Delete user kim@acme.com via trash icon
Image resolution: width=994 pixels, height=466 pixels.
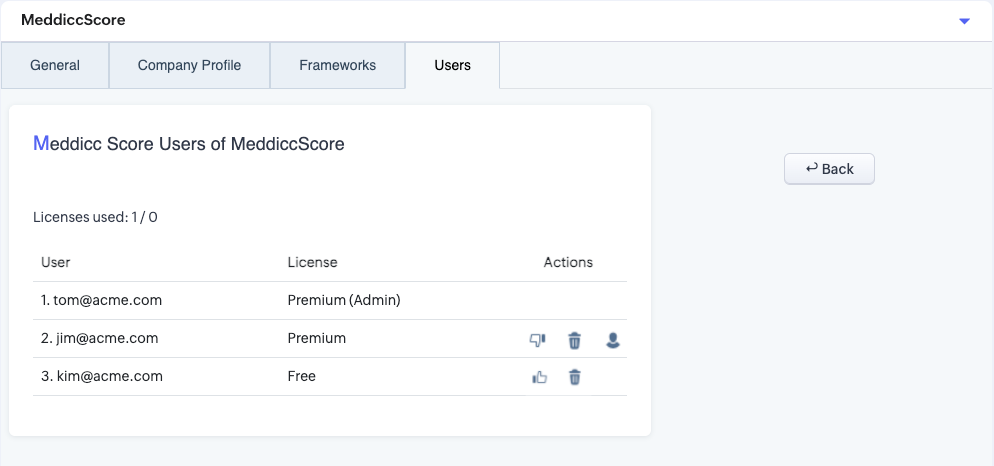pyautogui.click(x=575, y=377)
